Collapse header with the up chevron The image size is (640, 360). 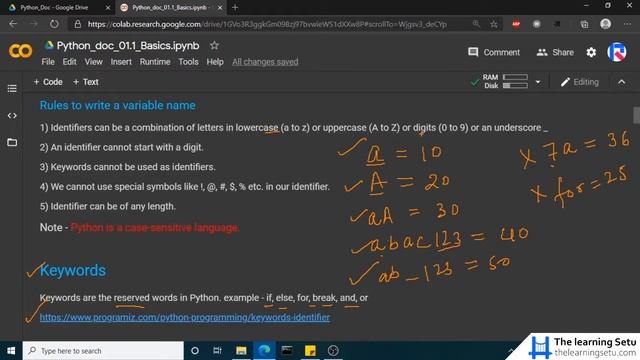pos(621,82)
